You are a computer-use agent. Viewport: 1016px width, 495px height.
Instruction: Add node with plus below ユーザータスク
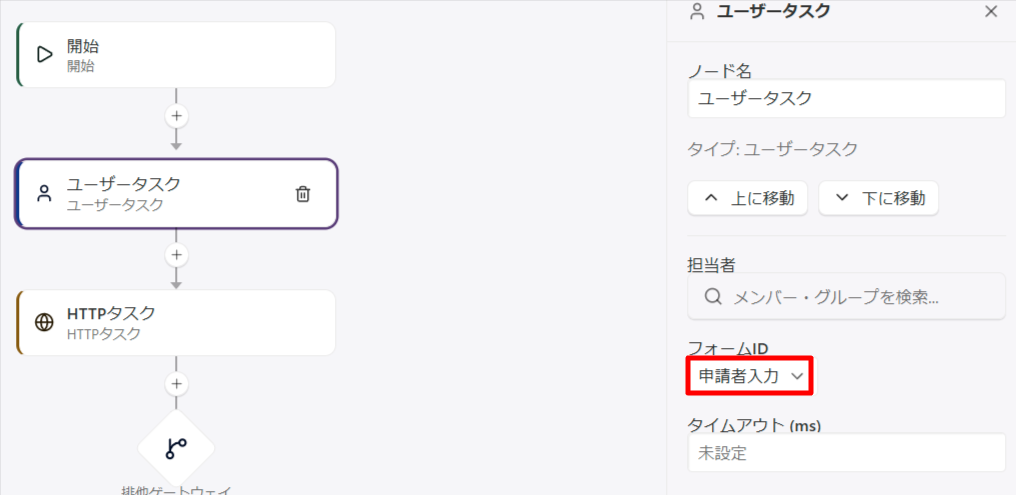(x=176, y=255)
